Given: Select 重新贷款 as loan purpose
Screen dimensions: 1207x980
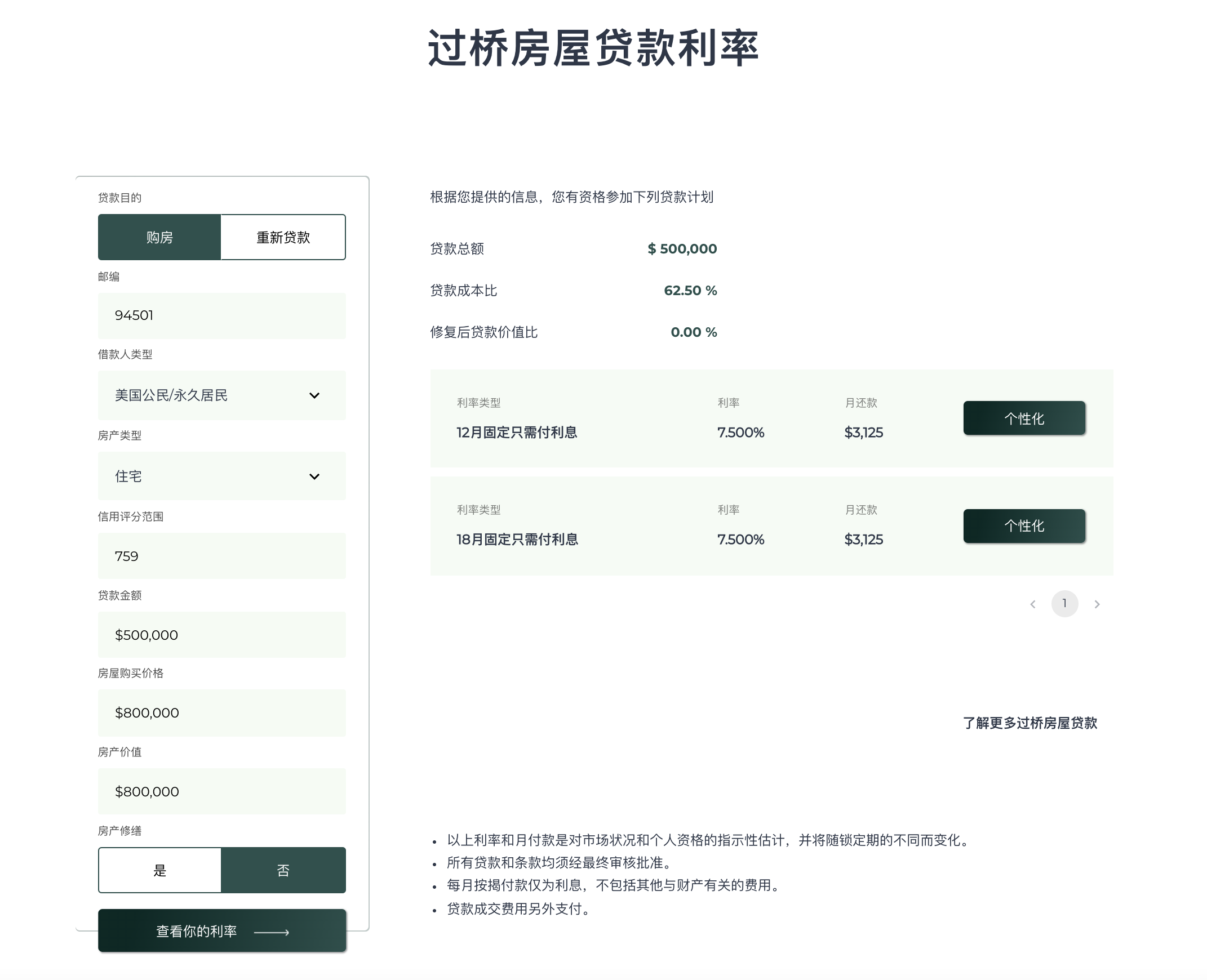Looking at the screenshot, I should point(283,237).
